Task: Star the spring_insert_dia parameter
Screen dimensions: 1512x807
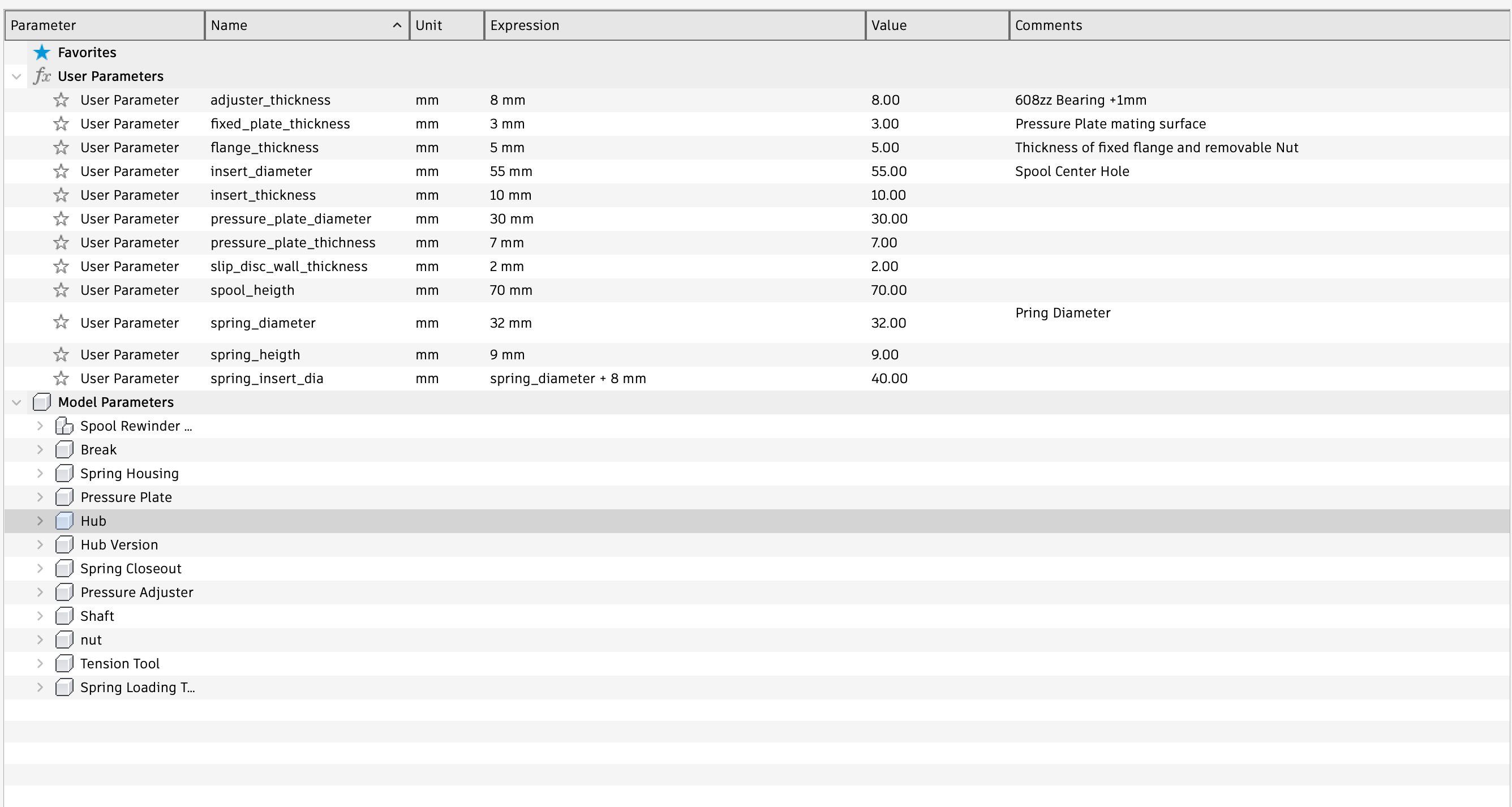Action: (x=61, y=379)
